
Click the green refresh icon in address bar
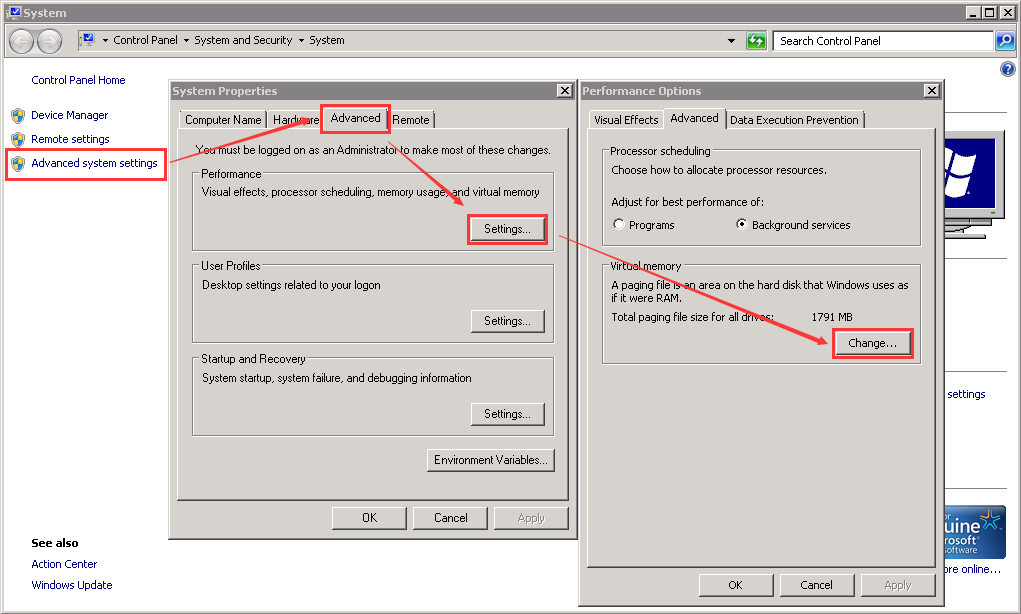click(757, 41)
